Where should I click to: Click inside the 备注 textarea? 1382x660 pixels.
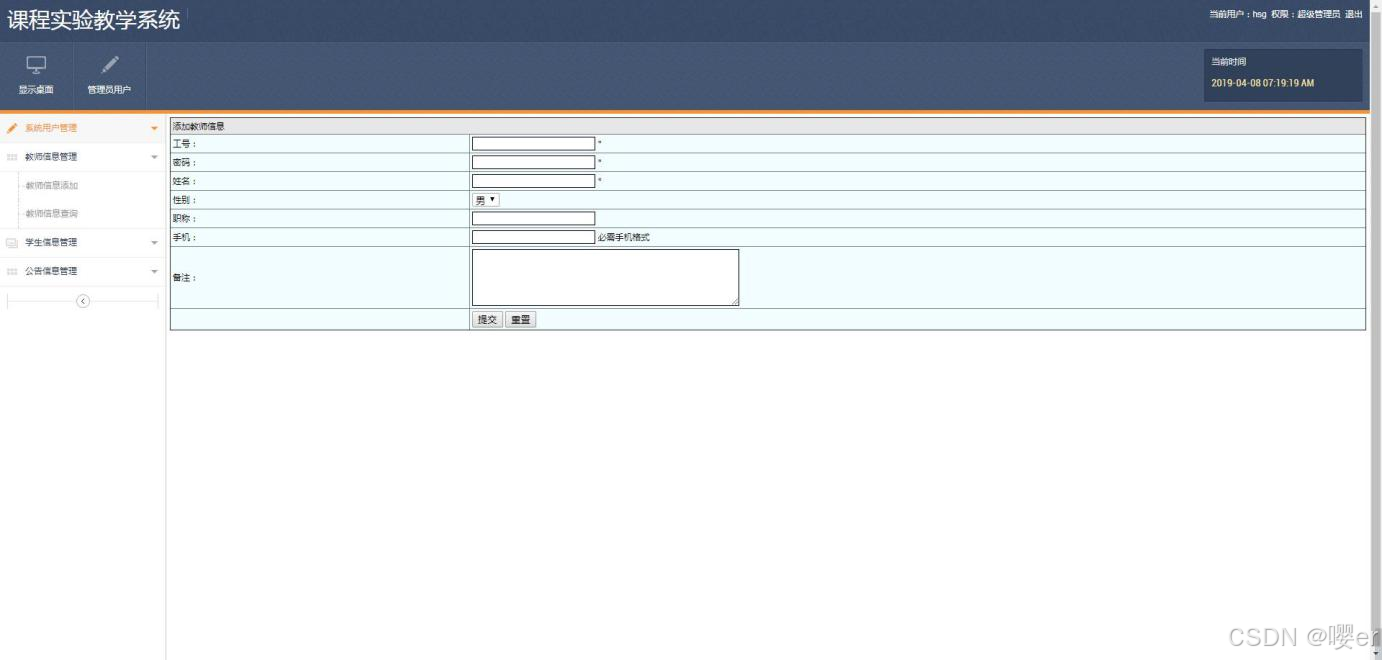coord(605,277)
